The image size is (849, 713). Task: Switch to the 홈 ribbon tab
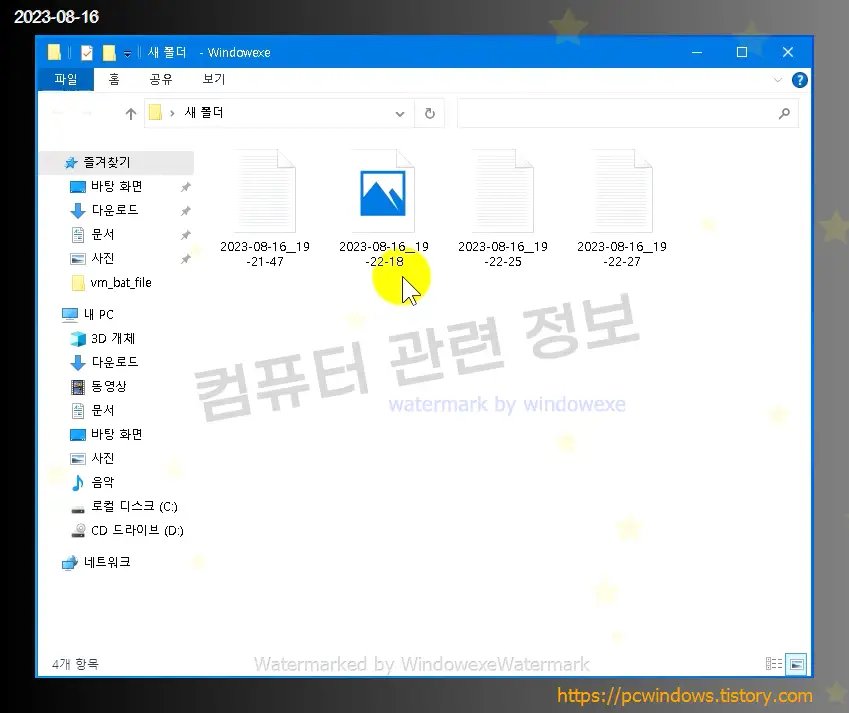coord(114,80)
